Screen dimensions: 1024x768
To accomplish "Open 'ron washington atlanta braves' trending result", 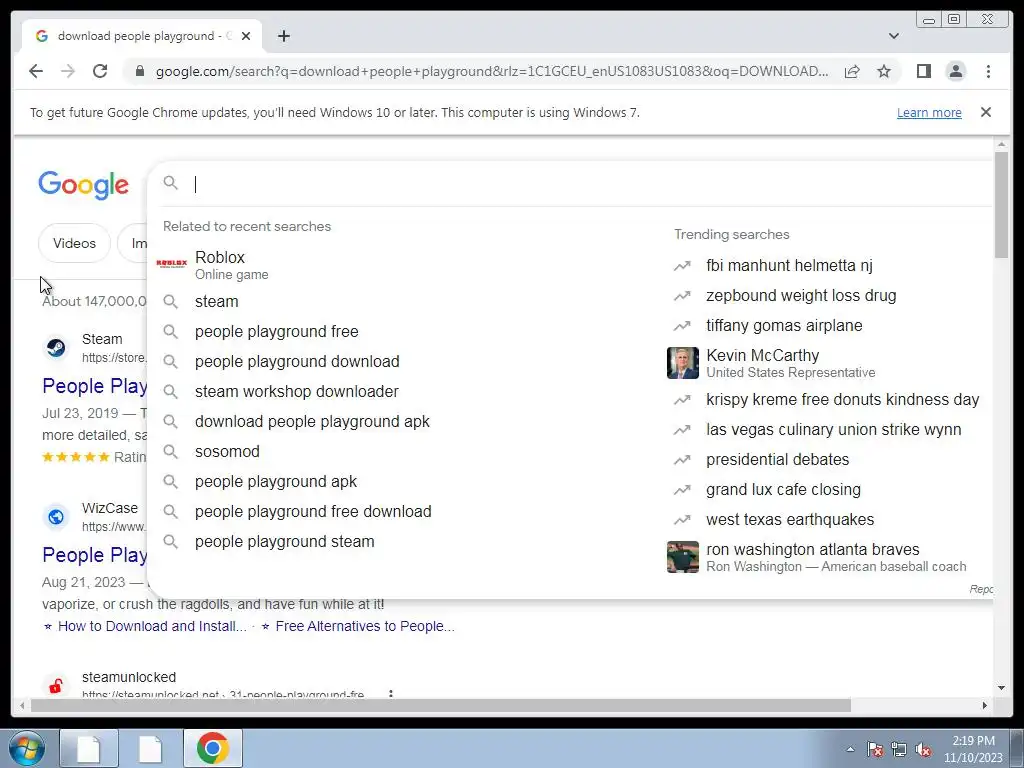I will (x=836, y=557).
